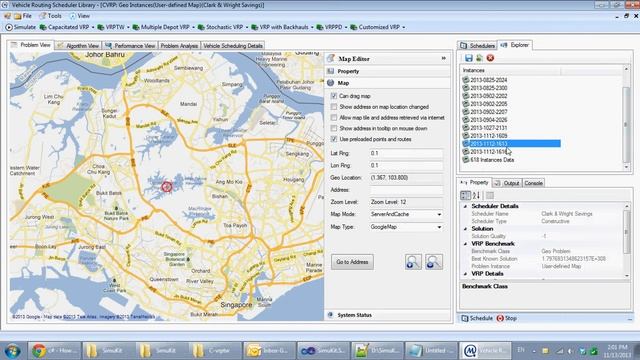Screen dimensions: 640x360
Task: Click the green refresh icon in Explorer panel
Action: coord(479,58)
